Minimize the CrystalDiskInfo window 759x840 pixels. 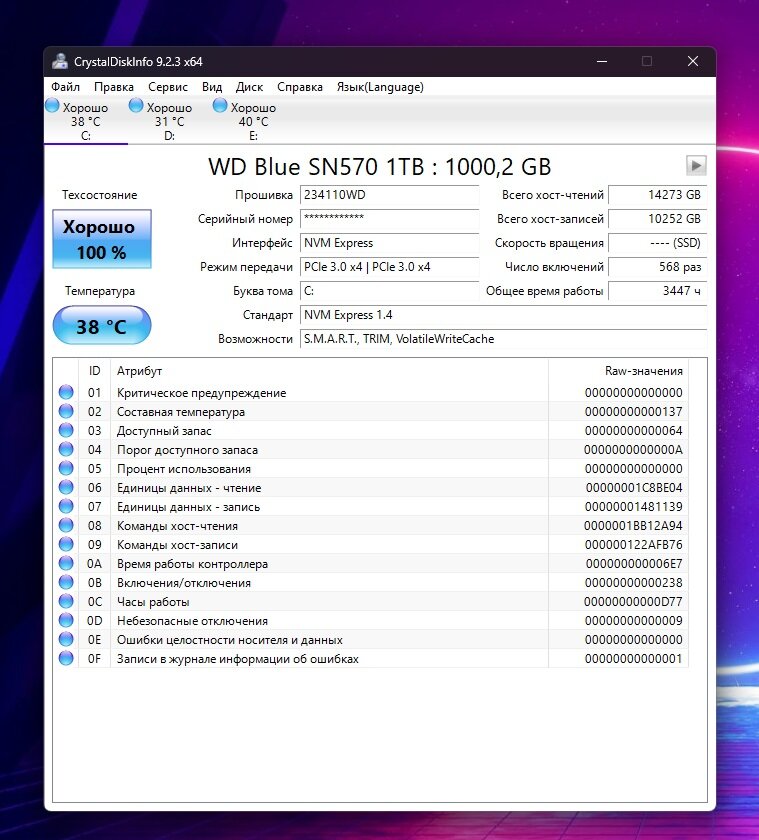(602, 61)
